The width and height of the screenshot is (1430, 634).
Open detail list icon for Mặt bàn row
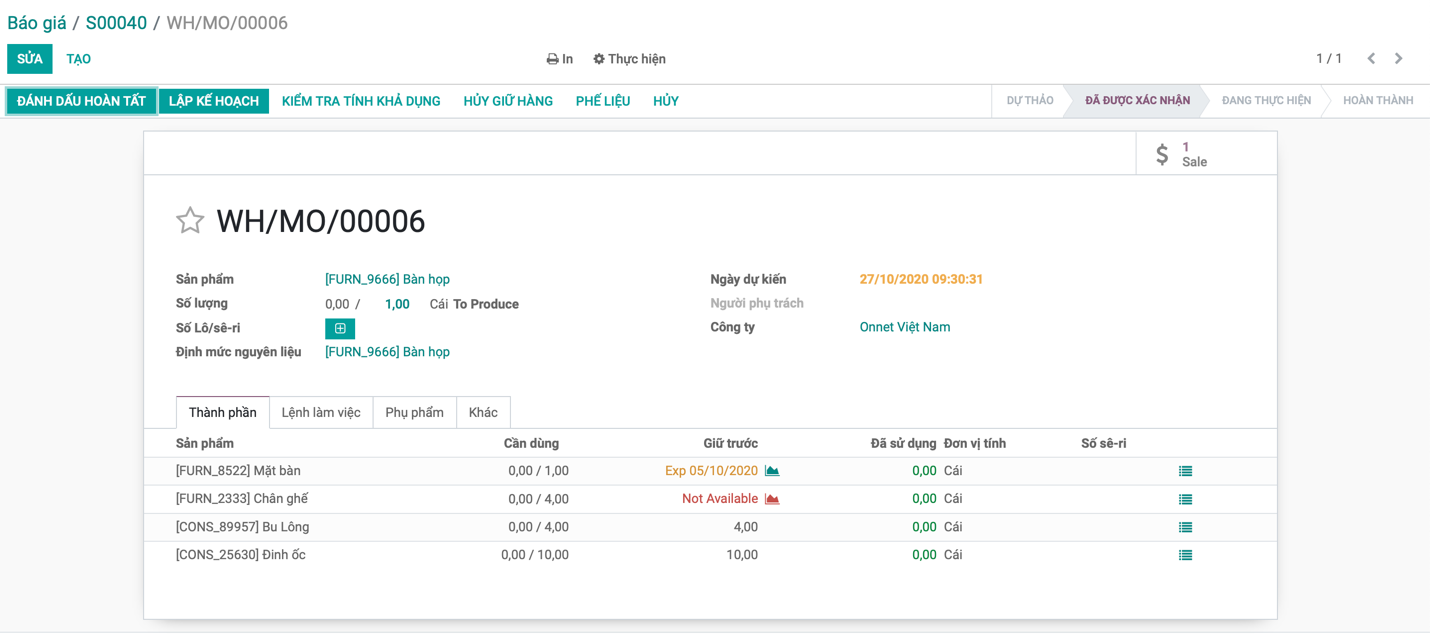pyautogui.click(x=1185, y=471)
